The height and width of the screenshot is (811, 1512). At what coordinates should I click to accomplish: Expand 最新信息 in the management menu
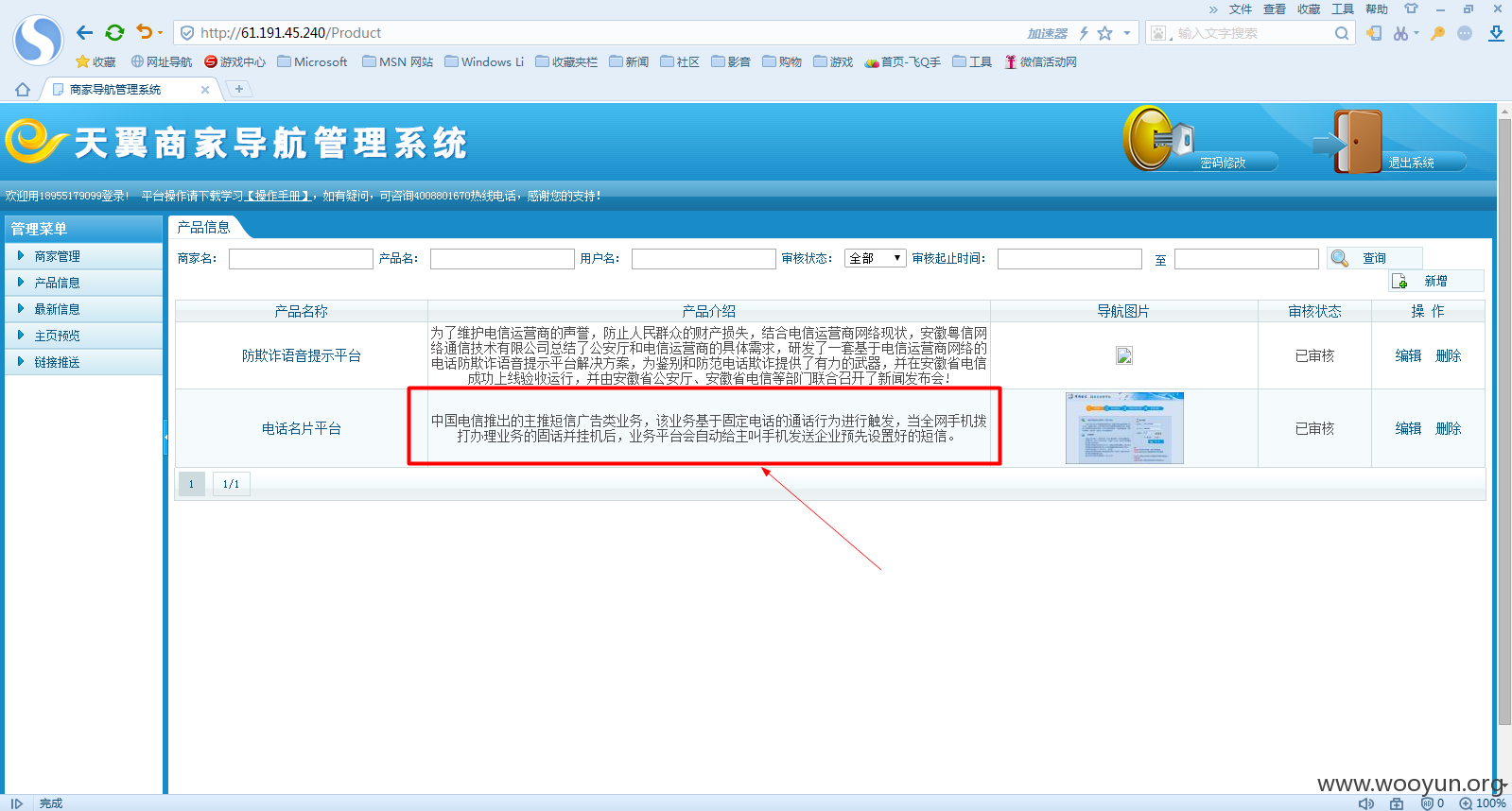[83, 309]
